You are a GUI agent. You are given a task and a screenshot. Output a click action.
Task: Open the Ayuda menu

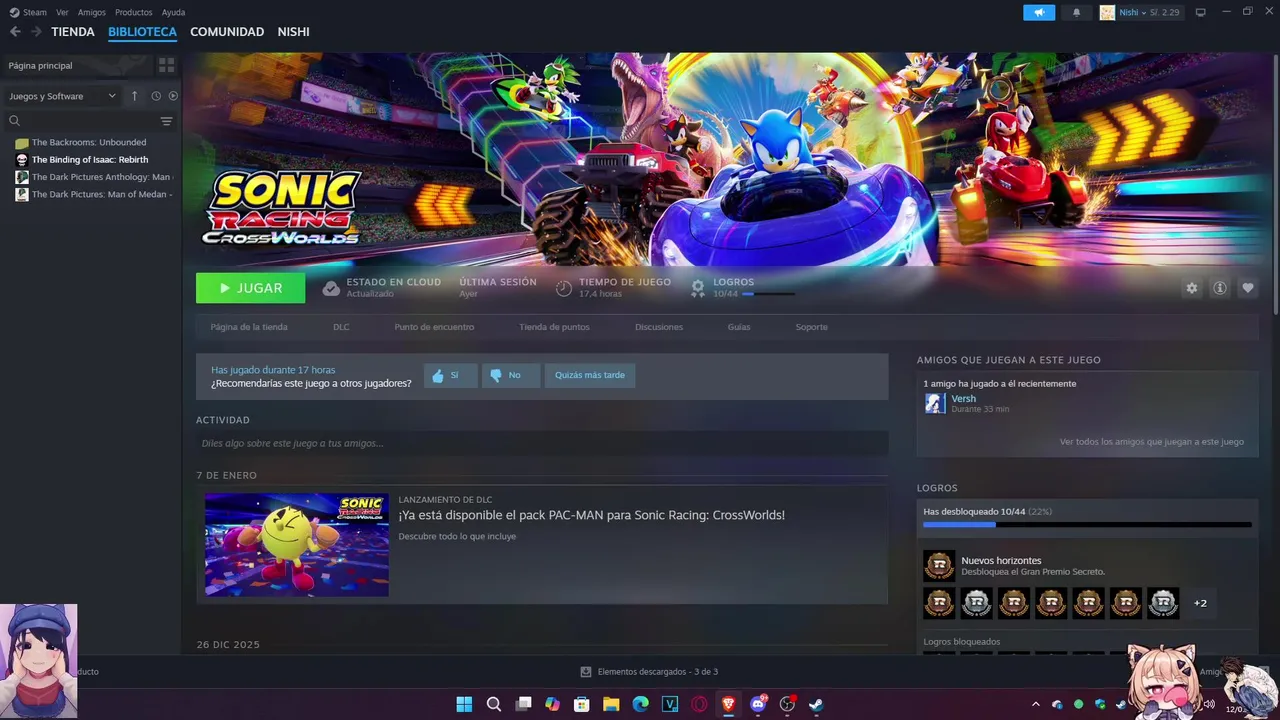[173, 12]
